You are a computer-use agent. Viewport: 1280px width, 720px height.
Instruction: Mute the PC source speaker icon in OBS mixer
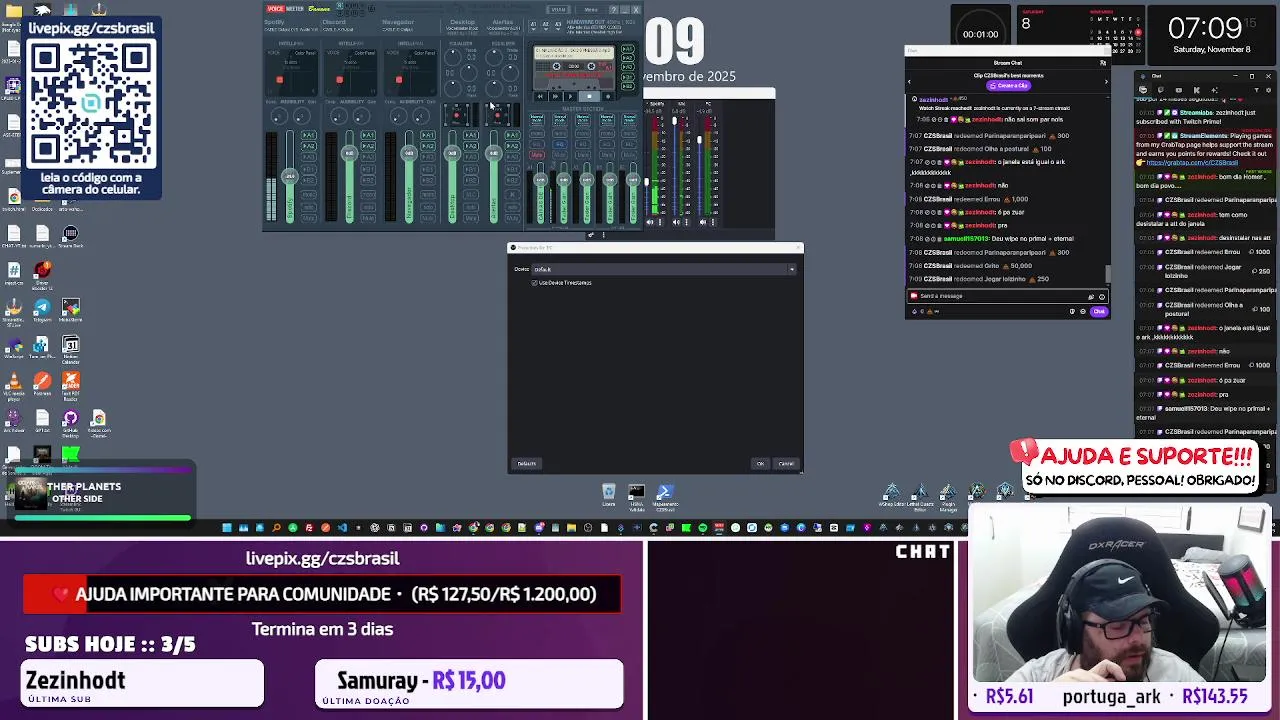(x=703, y=222)
